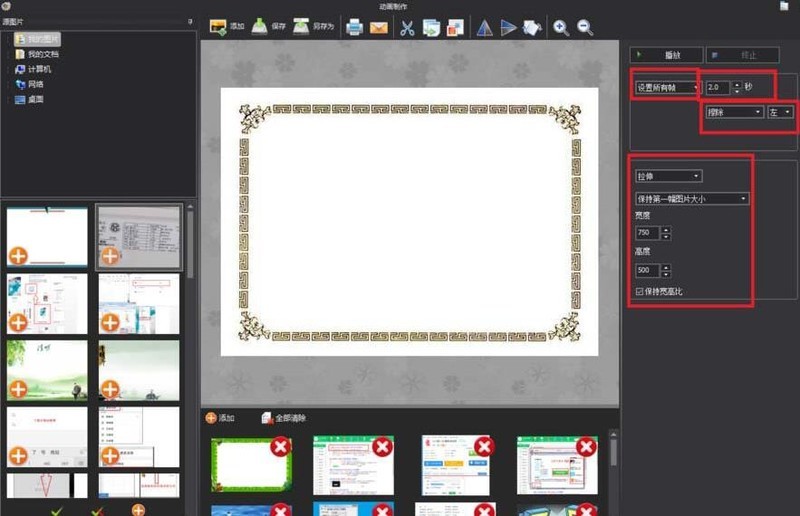This screenshot has width=800, height=516.
Task: Select 桌面 in the source folder tree
Action: point(35,99)
